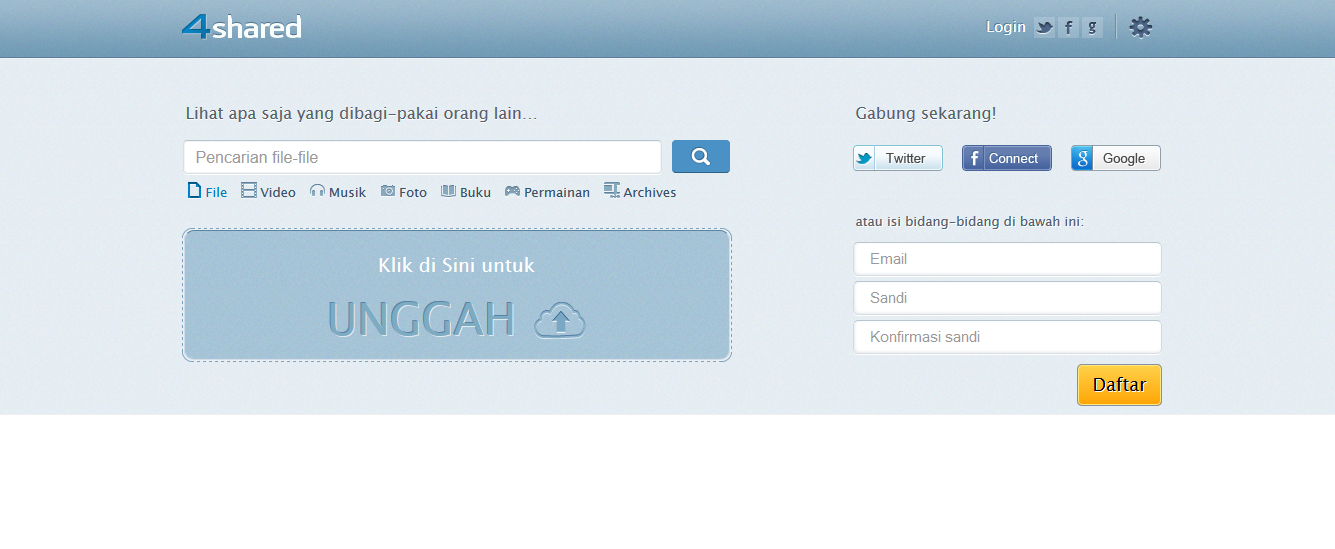The width and height of the screenshot is (1335, 549).
Task: Sign up with Facebook Connect button
Action: (1007, 158)
